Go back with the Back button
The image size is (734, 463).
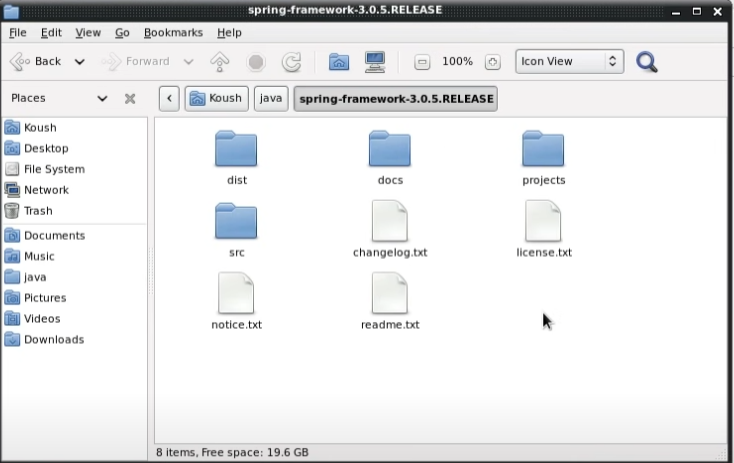36,62
